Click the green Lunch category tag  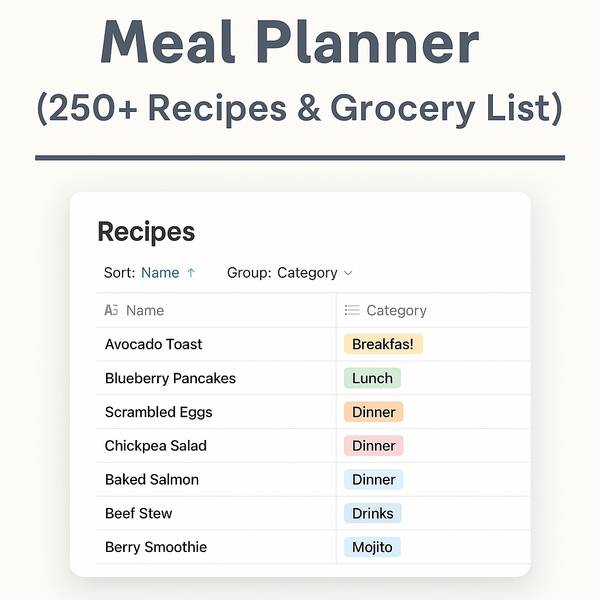pyautogui.click(x=372, y=378)
